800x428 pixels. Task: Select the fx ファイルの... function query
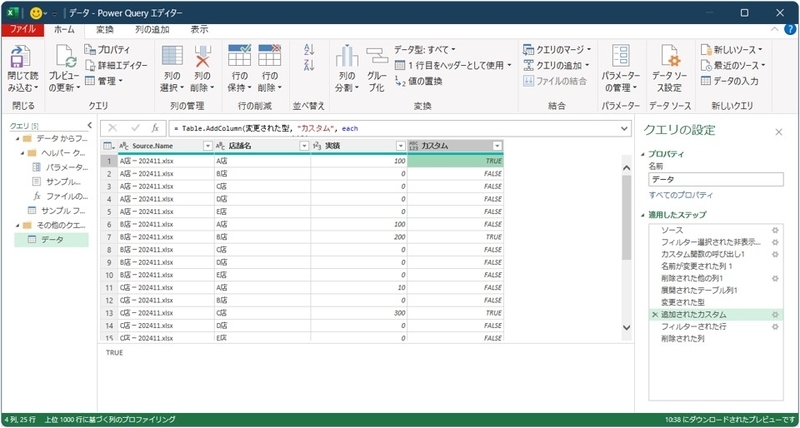click(x=60, y=196)
